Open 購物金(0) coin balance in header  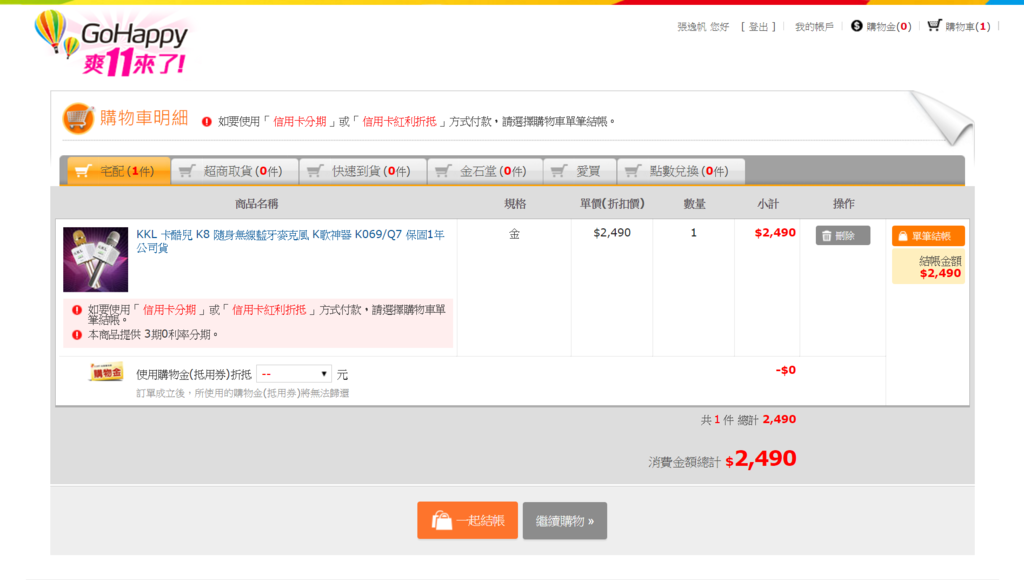click(x=881, y=26)
